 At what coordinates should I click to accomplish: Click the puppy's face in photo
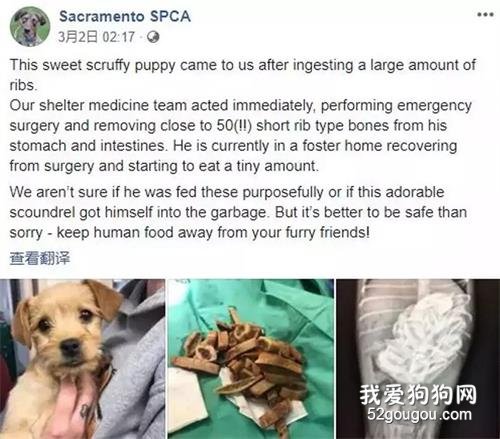[67, 330]
